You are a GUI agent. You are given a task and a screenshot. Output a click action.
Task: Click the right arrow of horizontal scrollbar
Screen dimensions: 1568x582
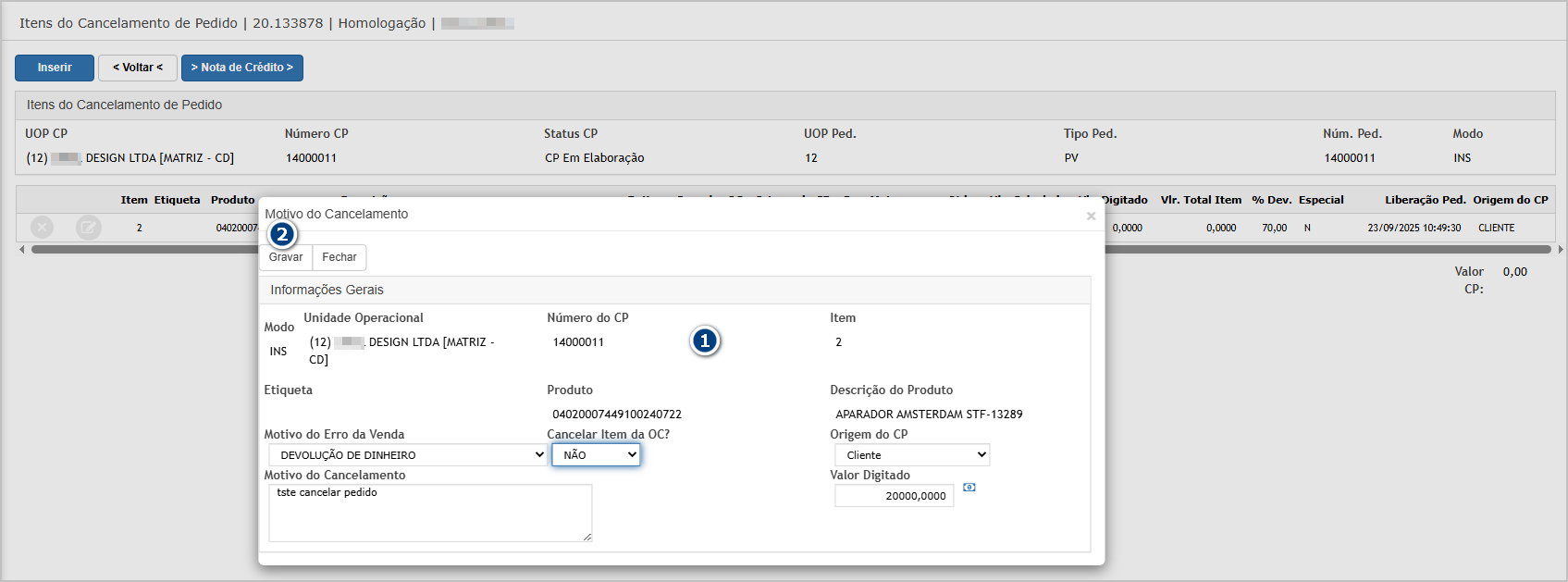pos(1560,250)
